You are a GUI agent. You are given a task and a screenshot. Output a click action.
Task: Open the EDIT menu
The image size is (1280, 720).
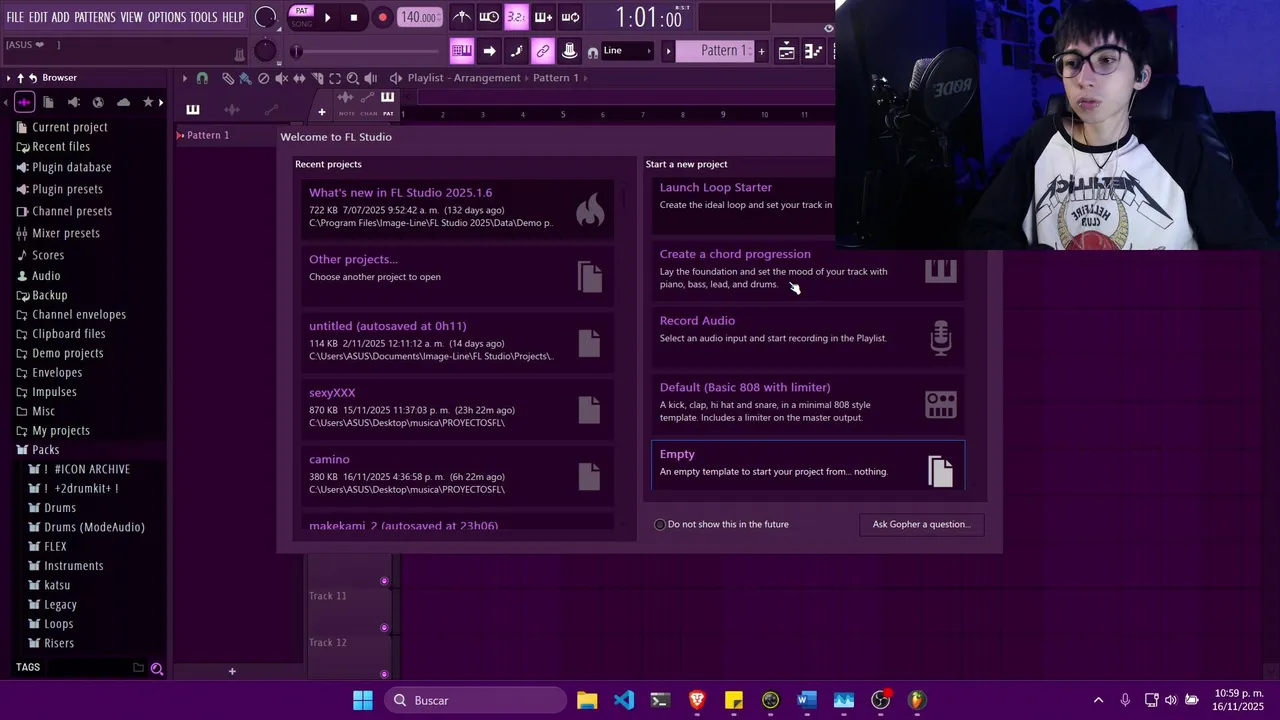click(x=38, y=17)
